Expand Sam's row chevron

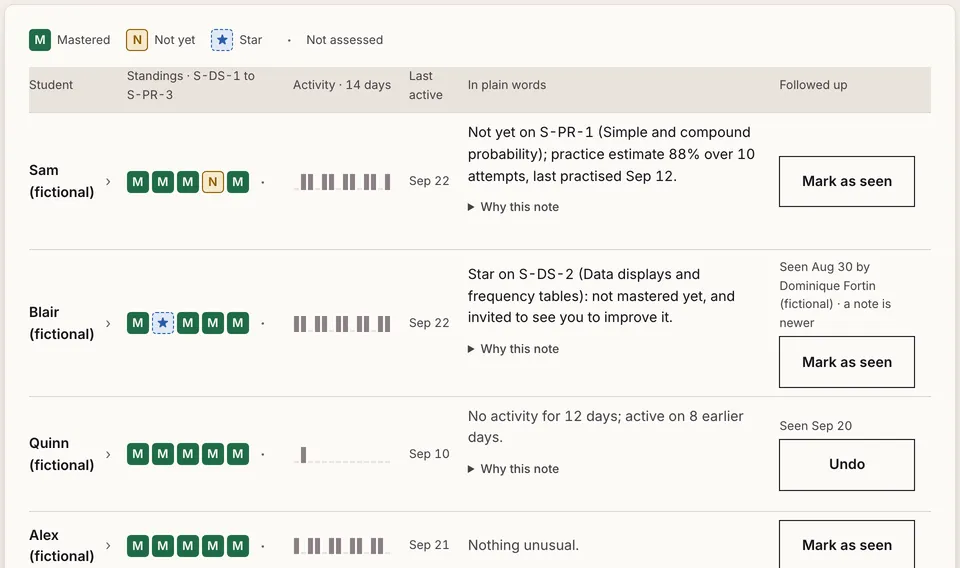click(x=108, y=182)
